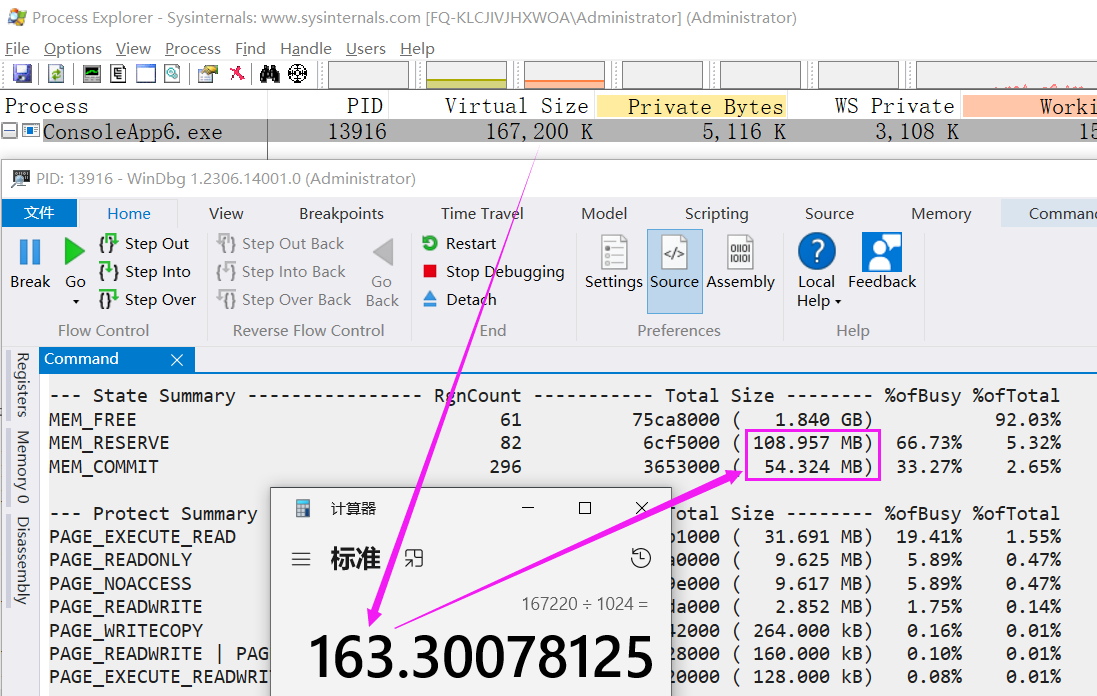Expand the Go button dropdown arrow
Image resolution: width=1097 pixels, height=696 pixels.
click(x=76, y=301)
